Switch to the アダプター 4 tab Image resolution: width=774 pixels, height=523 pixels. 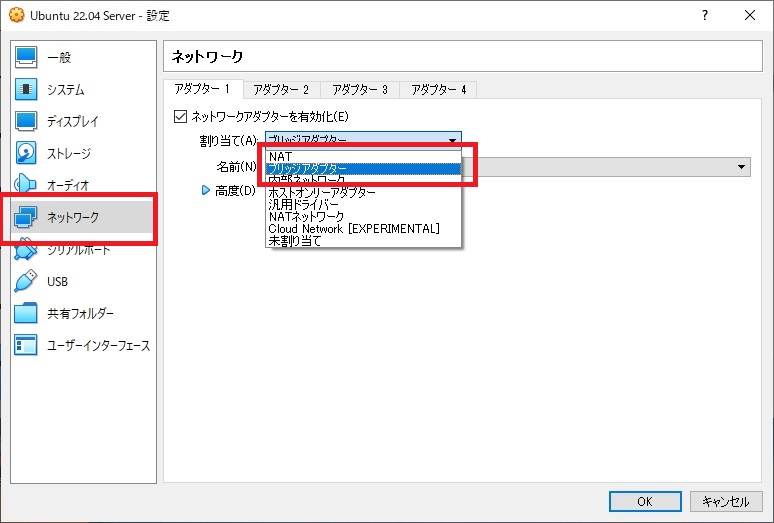pyautogui.click(x=438, y=90)
